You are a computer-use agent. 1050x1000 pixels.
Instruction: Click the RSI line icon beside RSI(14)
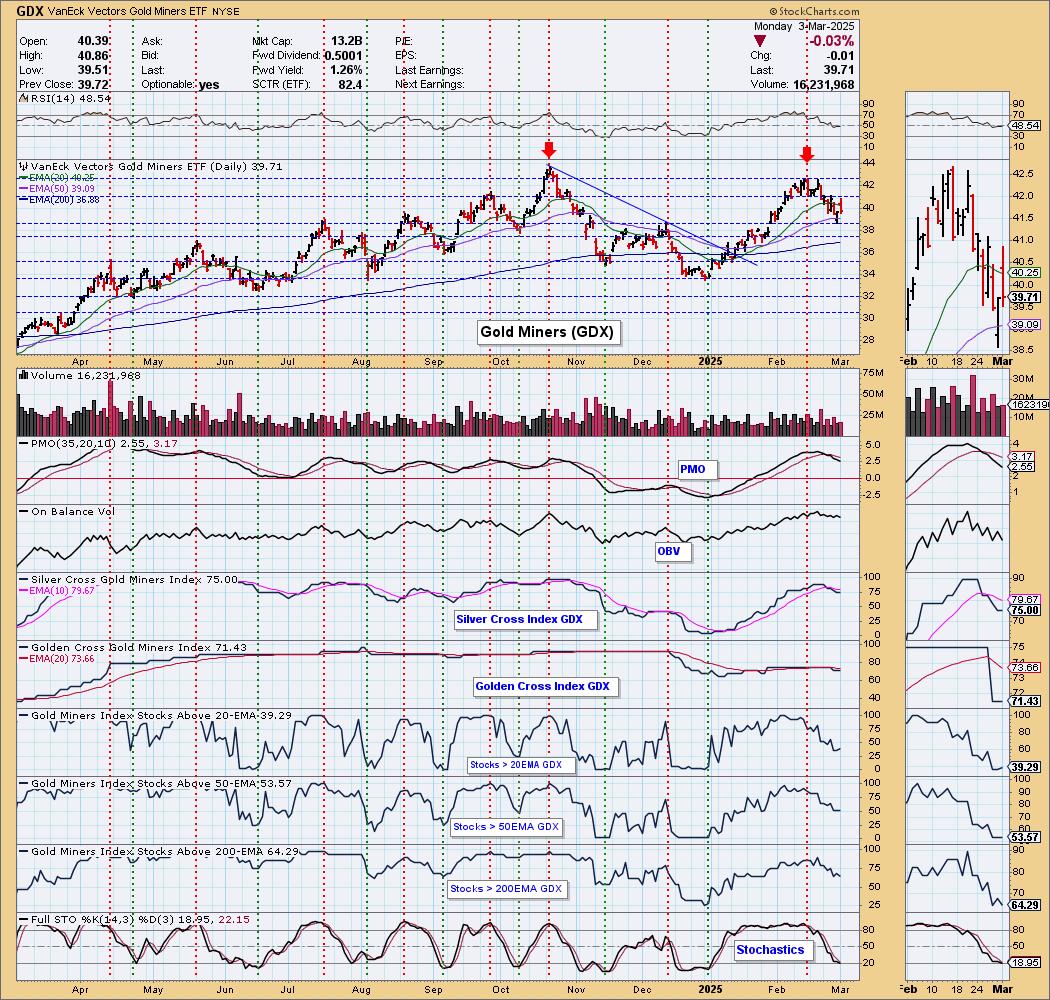click(23, 98)
